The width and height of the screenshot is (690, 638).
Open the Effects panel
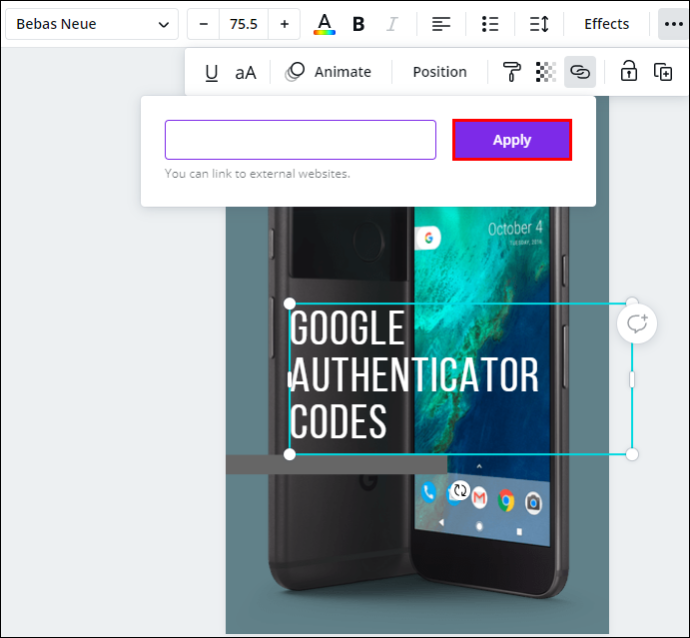pos(606,24)
